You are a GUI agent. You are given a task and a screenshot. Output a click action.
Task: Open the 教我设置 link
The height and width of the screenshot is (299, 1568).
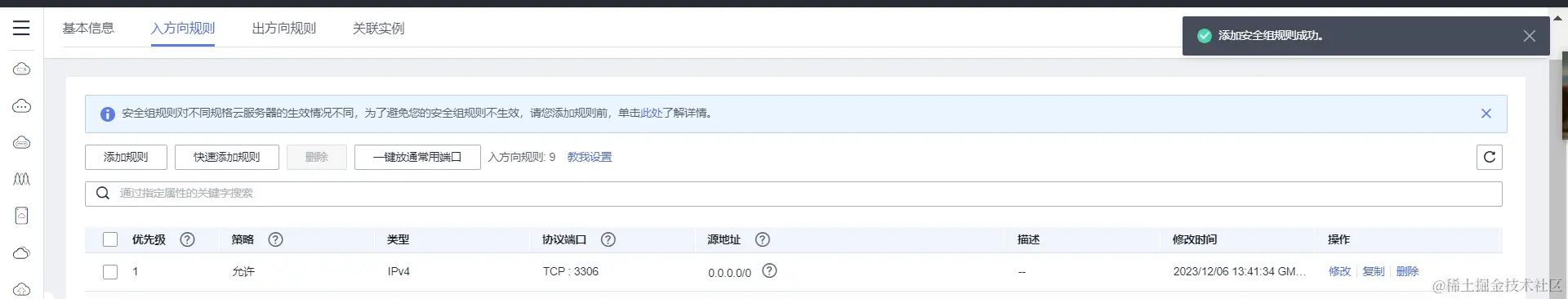[590, 157]
